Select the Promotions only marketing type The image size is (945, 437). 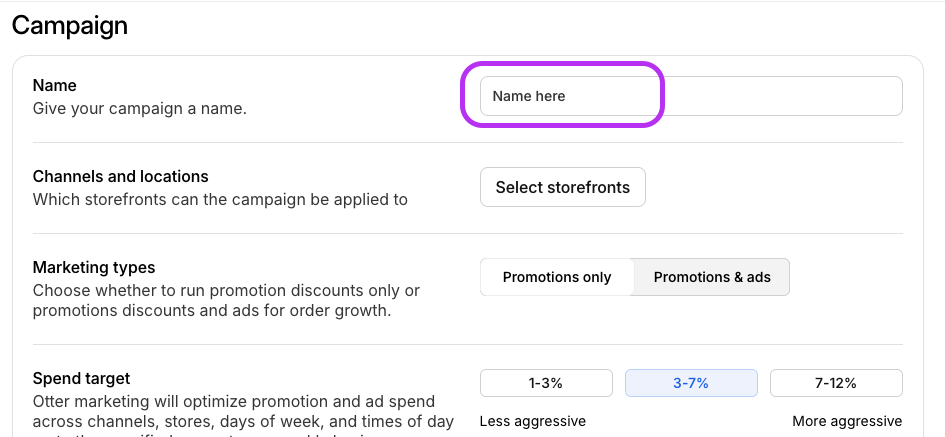556,277
